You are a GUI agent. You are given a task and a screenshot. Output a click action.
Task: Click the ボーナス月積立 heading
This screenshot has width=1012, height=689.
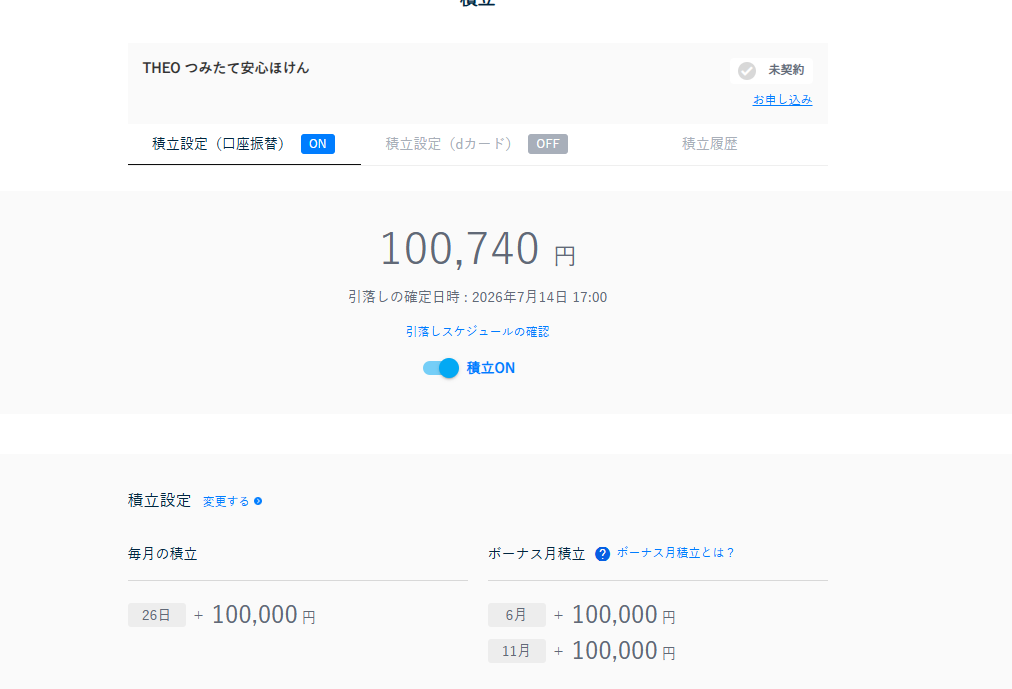tap(536, 554)
